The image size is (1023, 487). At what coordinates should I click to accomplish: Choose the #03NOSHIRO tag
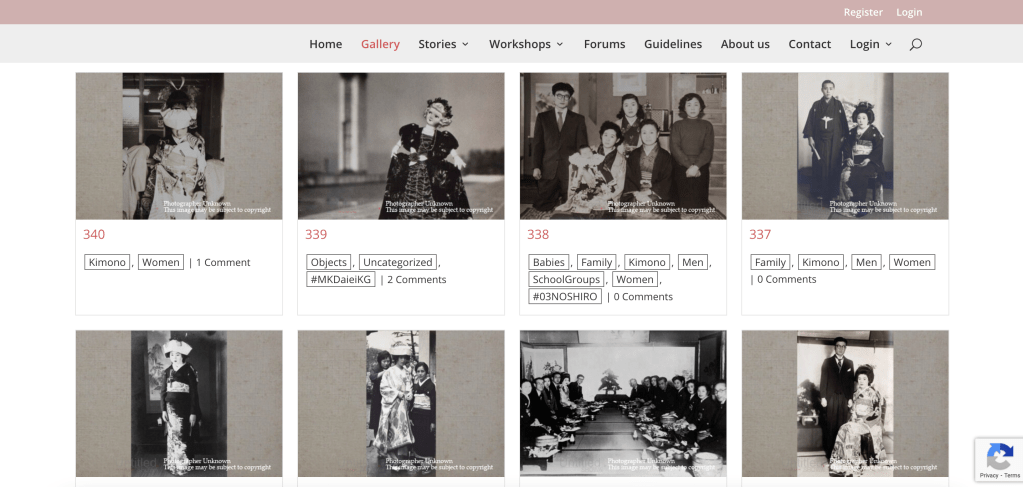(x=565, y=297)
